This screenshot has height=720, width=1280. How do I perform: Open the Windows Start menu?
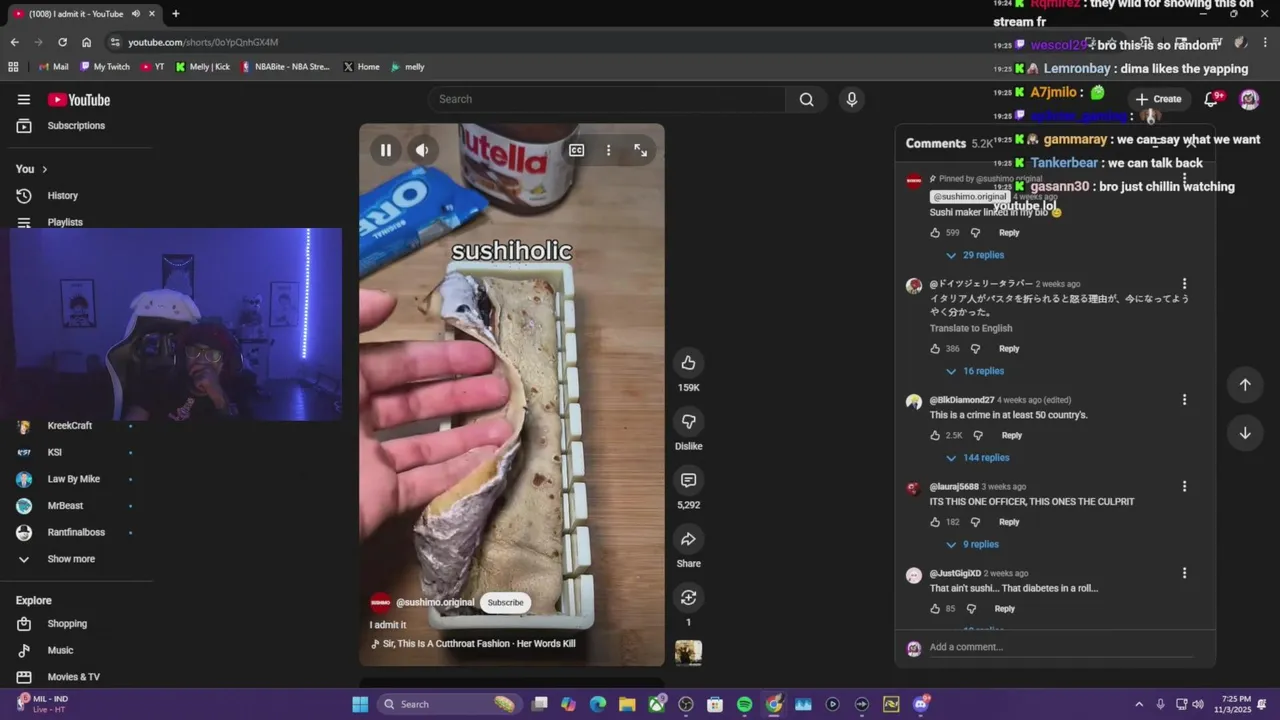coord(360,704)
